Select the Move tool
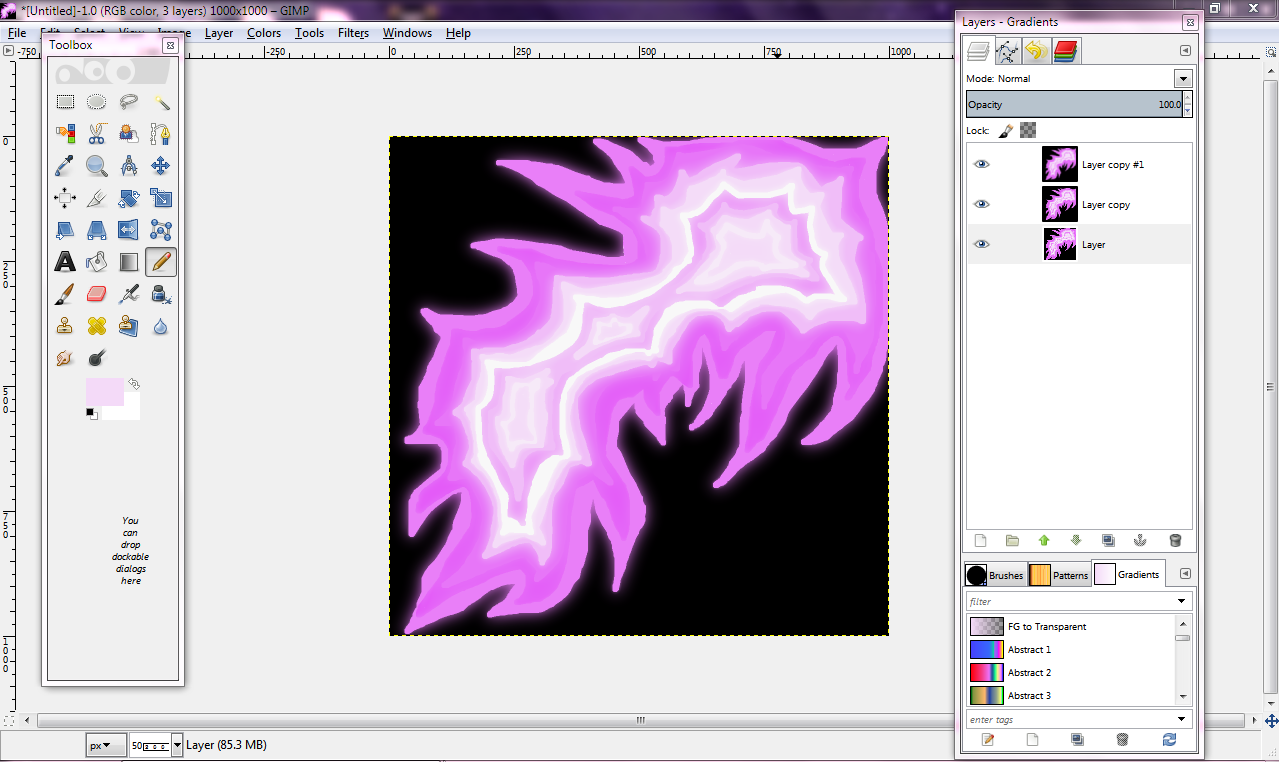1279x762 pixels. click(x=161, y=165)
